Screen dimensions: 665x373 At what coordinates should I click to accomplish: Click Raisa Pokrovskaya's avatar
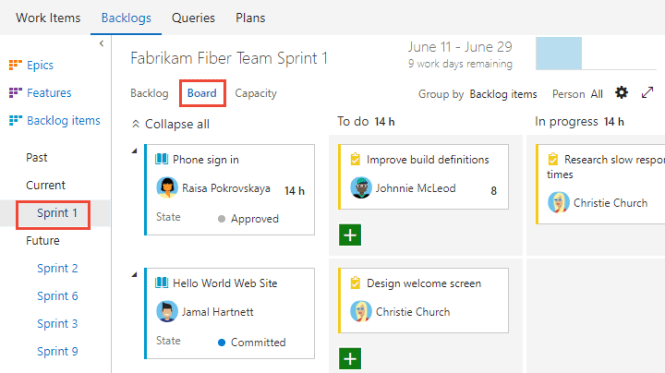coord(167,188)
